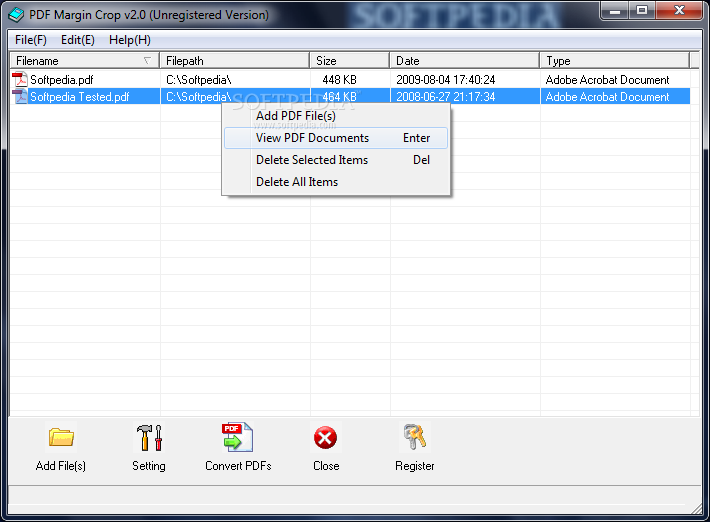This screenshot has height=522, width=710.
Task: Click the Convert PDFs icon
Action: tap(237, 437)
